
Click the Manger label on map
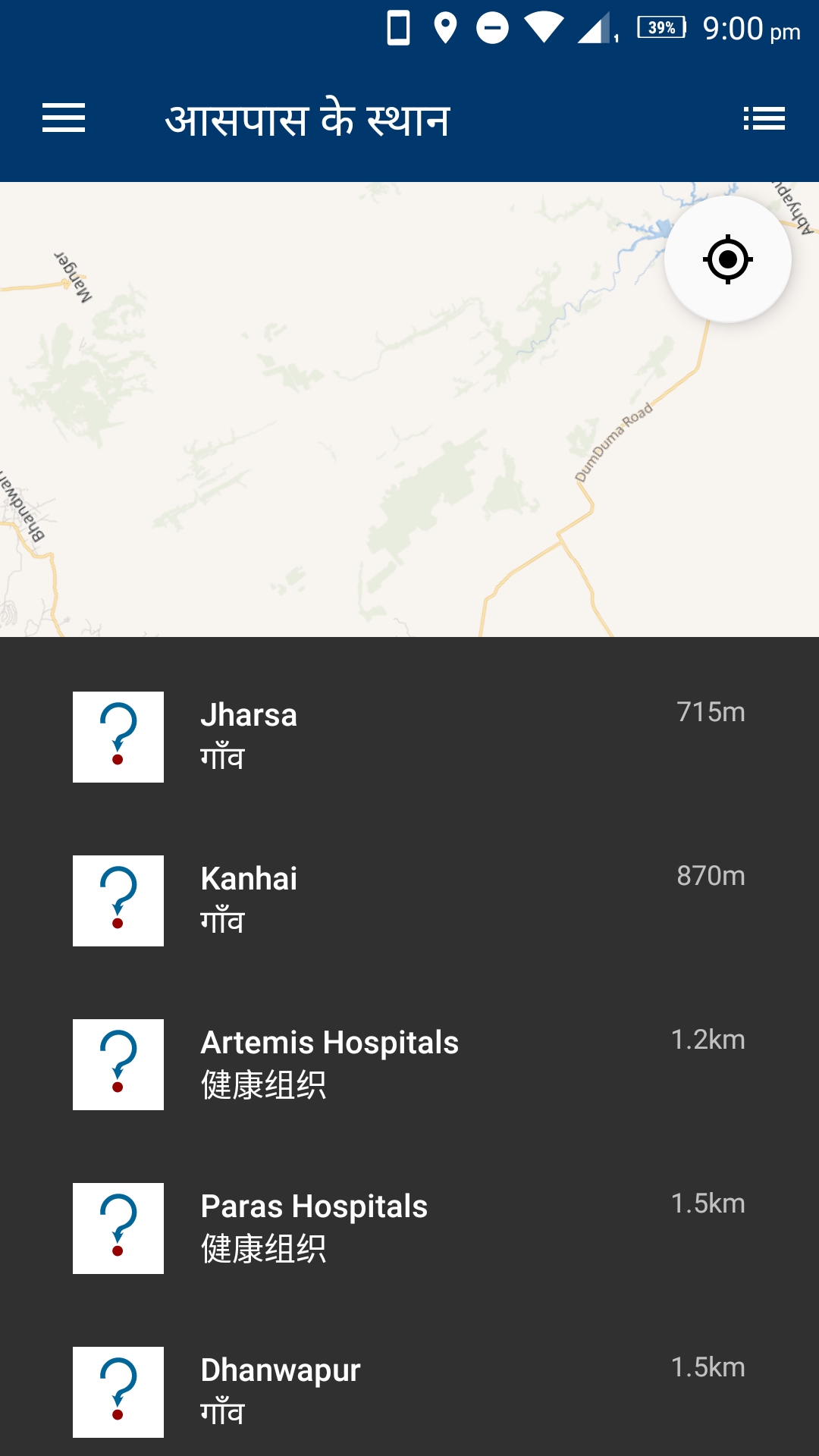(74, 277)
